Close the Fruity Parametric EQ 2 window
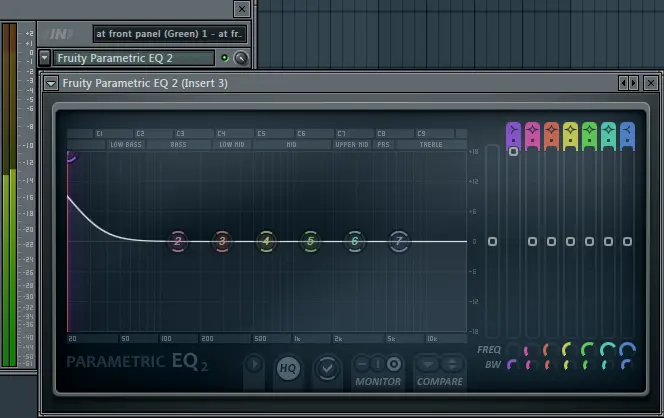Viewport: 664px width, 418px height. [x=651, y=83]
